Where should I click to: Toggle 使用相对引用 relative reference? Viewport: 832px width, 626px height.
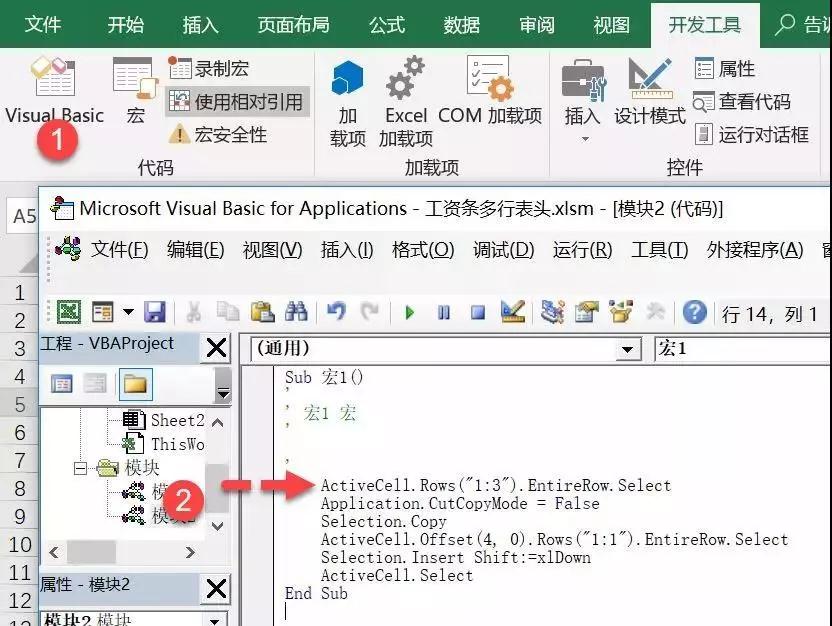237,101
